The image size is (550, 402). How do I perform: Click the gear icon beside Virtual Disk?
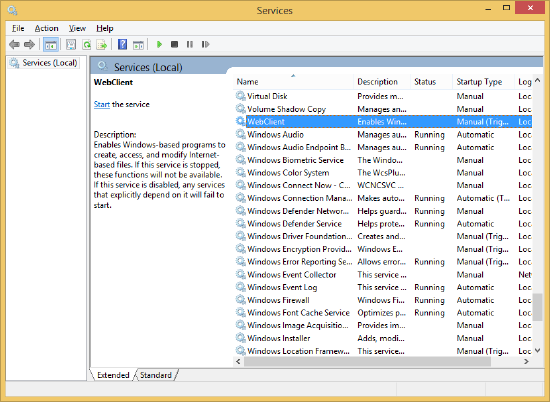(x=240, y=96)
